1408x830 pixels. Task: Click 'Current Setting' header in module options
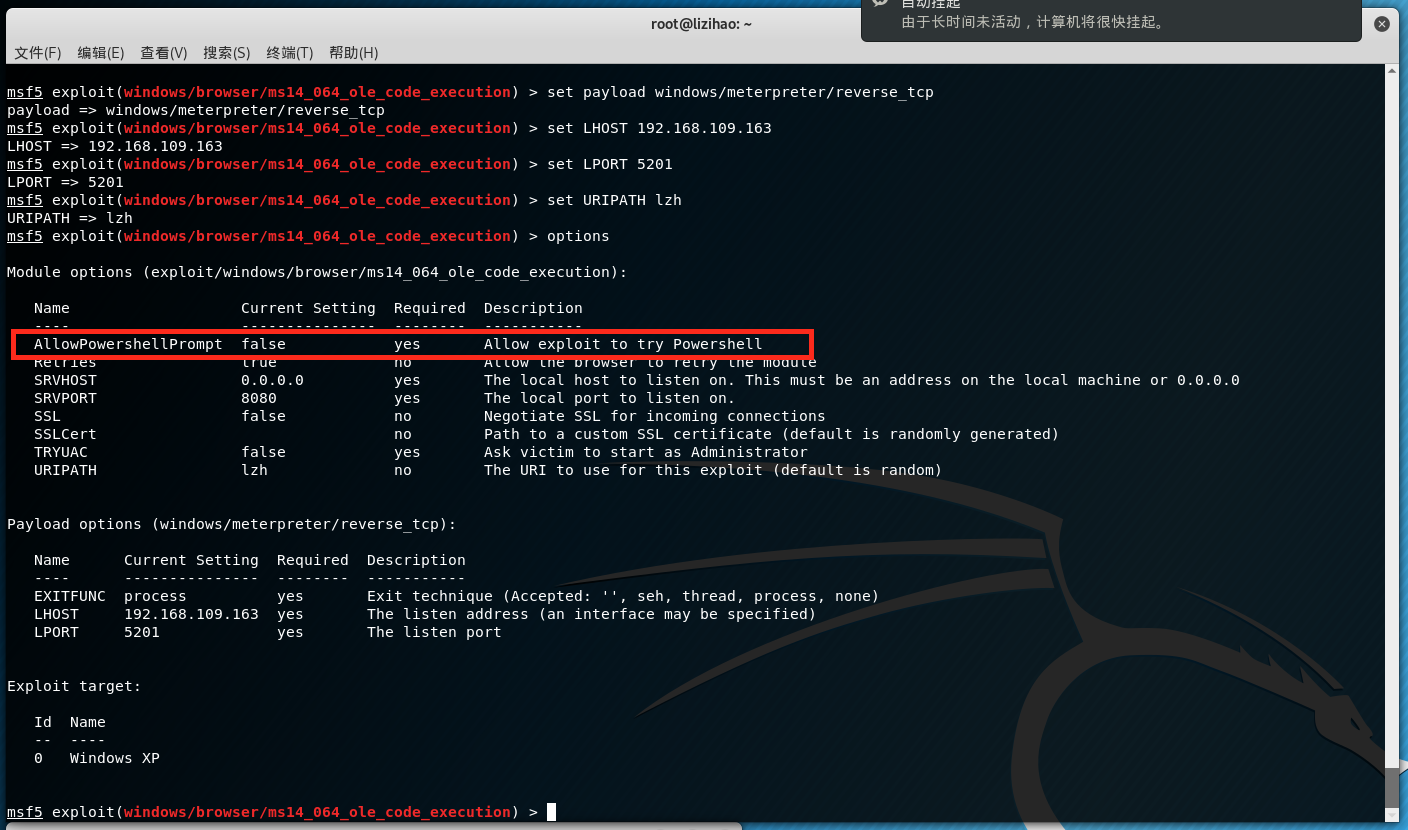tap(308, 308)
